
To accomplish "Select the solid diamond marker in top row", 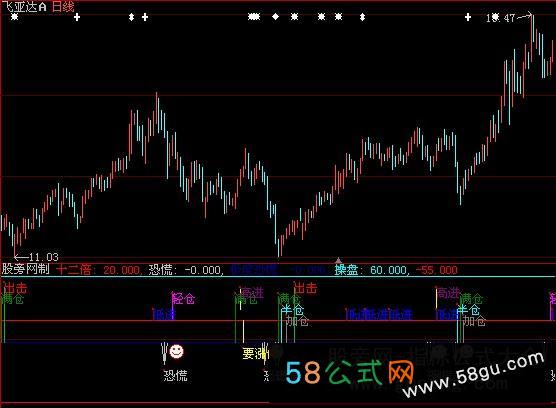I will [x=275, y=17].
